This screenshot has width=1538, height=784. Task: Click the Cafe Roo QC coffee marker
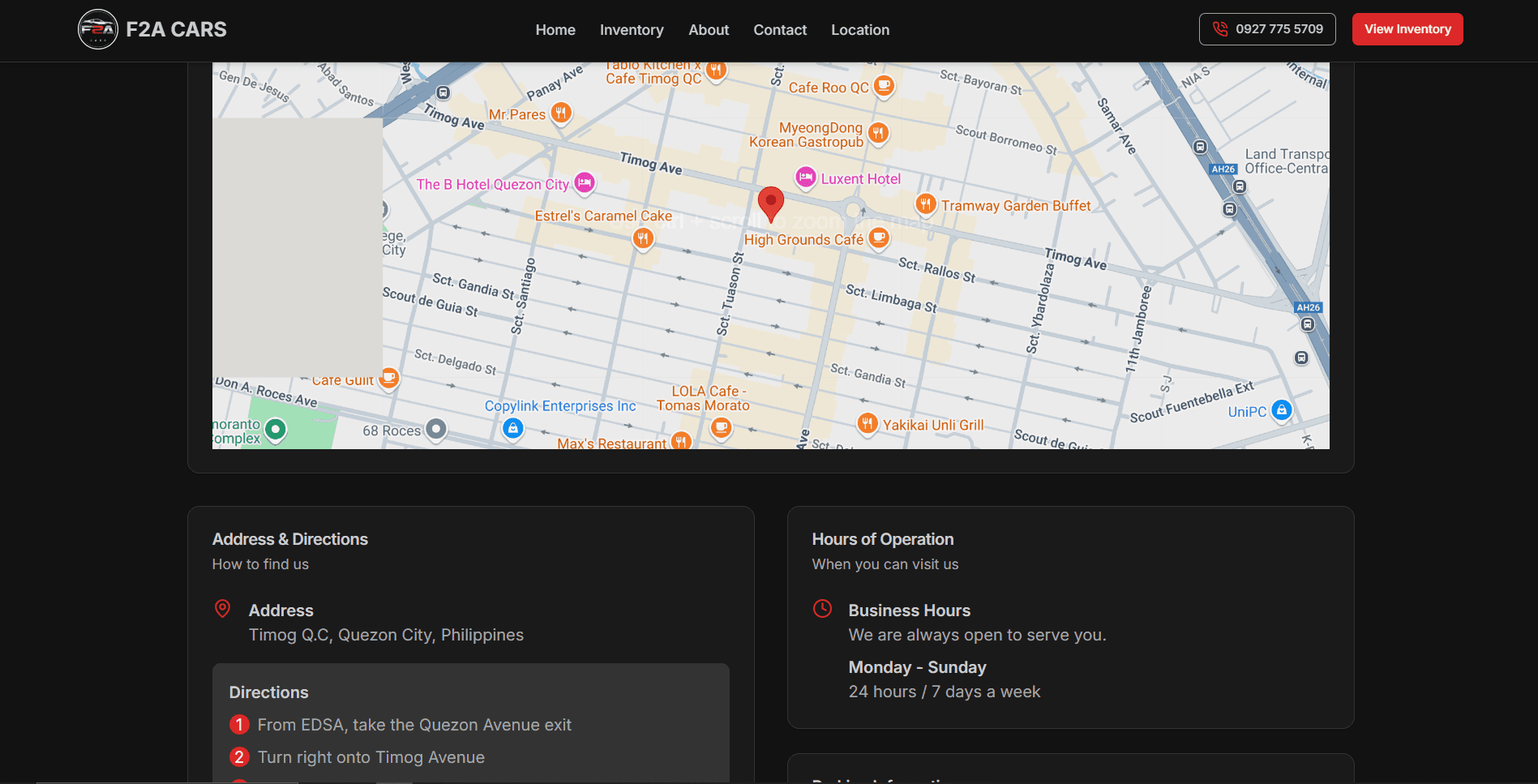[885, 86]
